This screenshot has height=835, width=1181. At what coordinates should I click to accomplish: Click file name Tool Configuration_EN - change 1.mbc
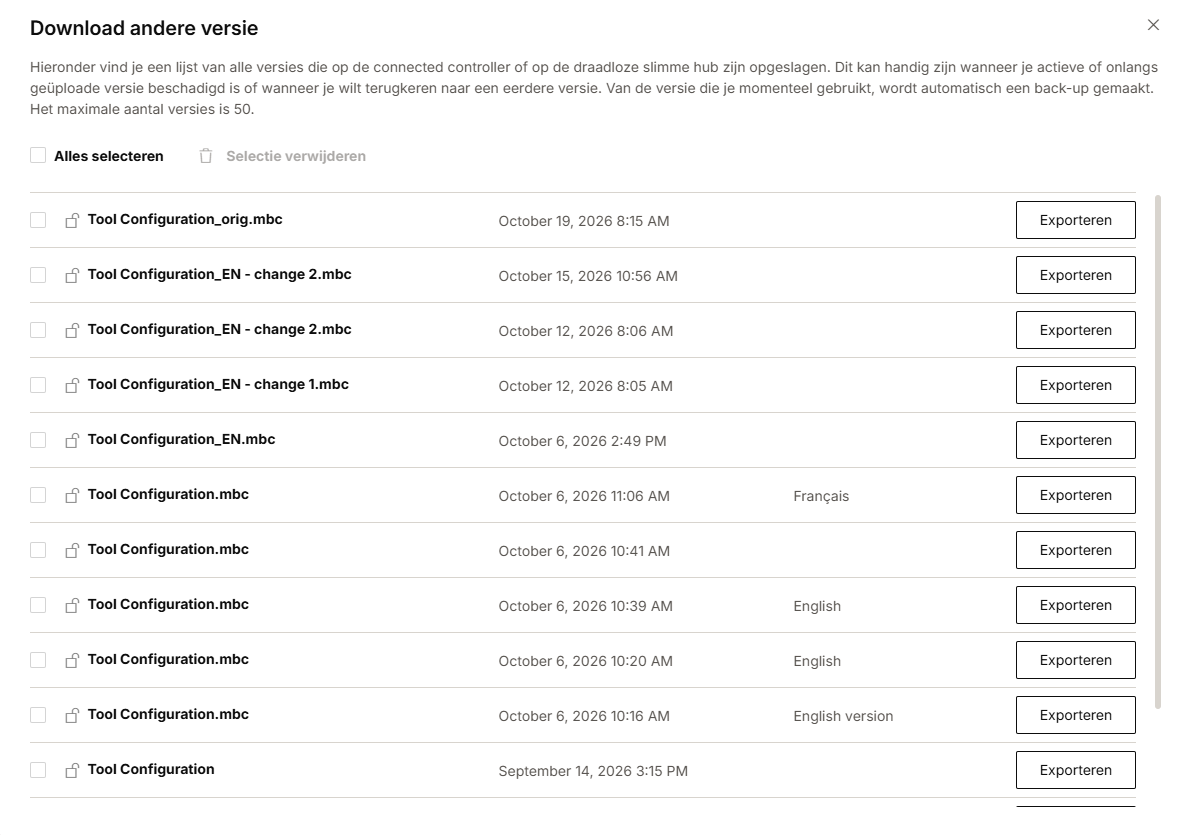tap(218, 384)
